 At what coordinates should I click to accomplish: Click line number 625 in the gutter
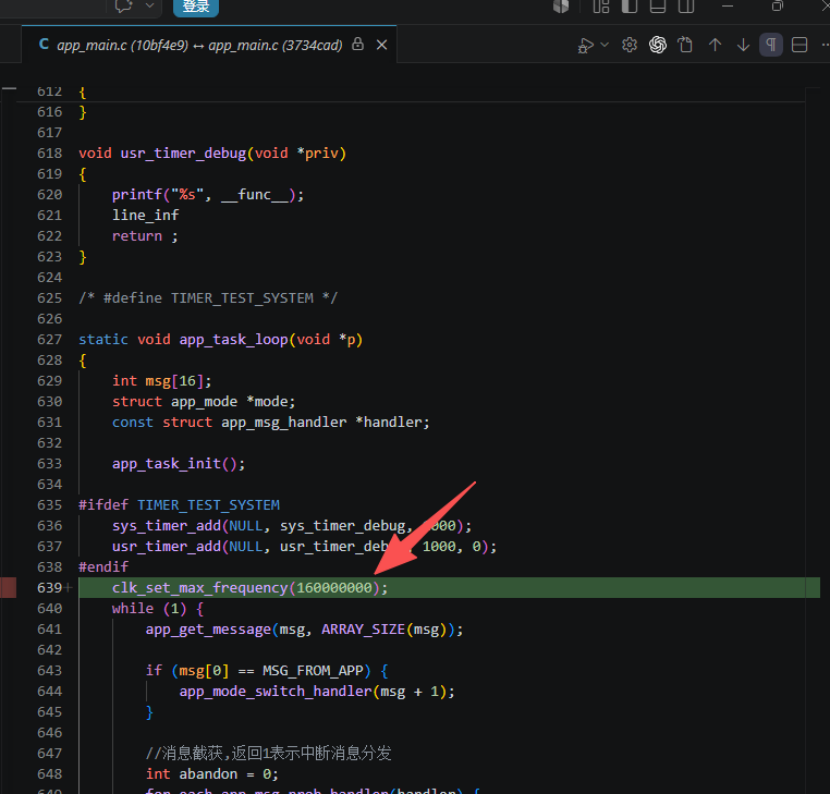point(49,298)
